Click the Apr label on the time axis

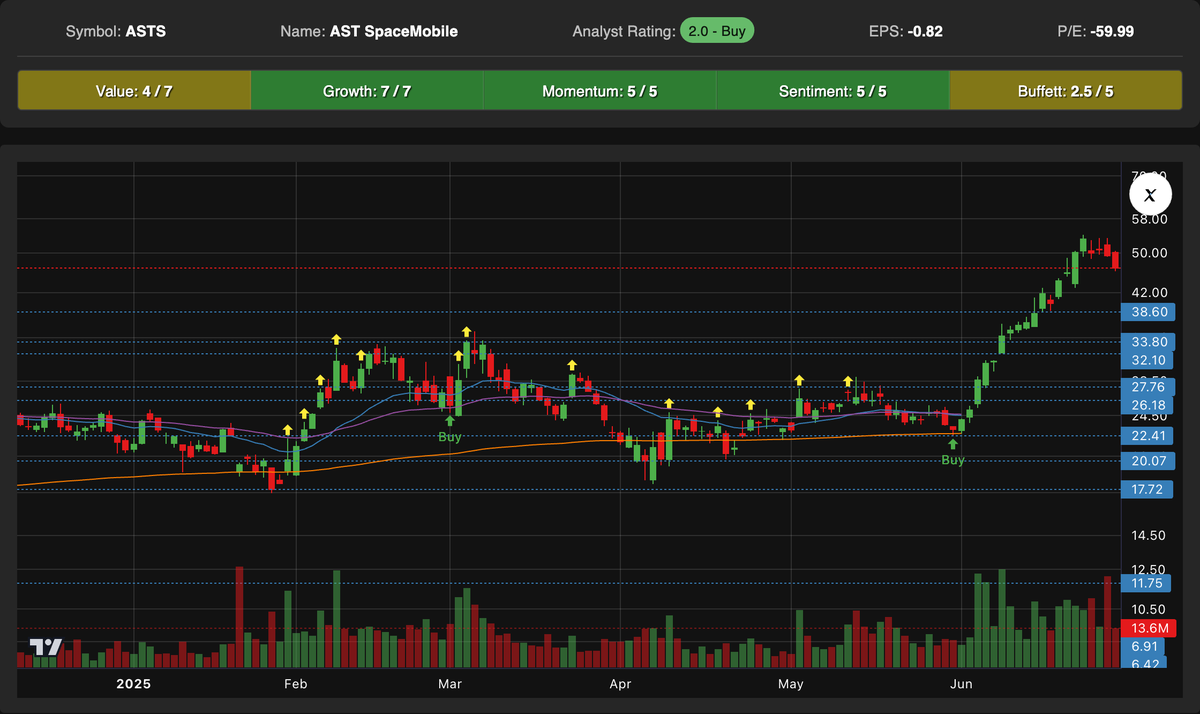click(620, 684)
